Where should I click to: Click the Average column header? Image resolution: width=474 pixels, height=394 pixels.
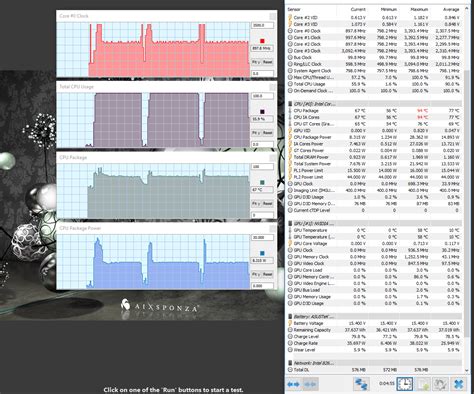click(451, 9)
